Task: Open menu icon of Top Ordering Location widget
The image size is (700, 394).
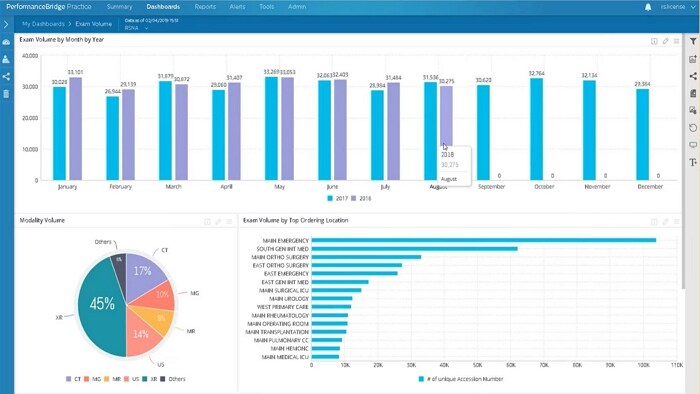Action: (676, 221)
